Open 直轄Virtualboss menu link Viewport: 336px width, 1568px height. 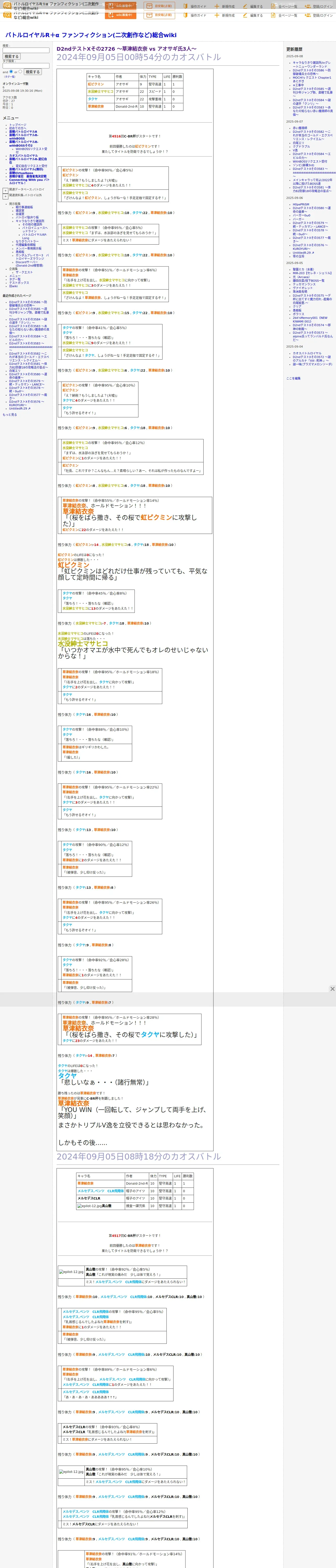tap(21, 173)
